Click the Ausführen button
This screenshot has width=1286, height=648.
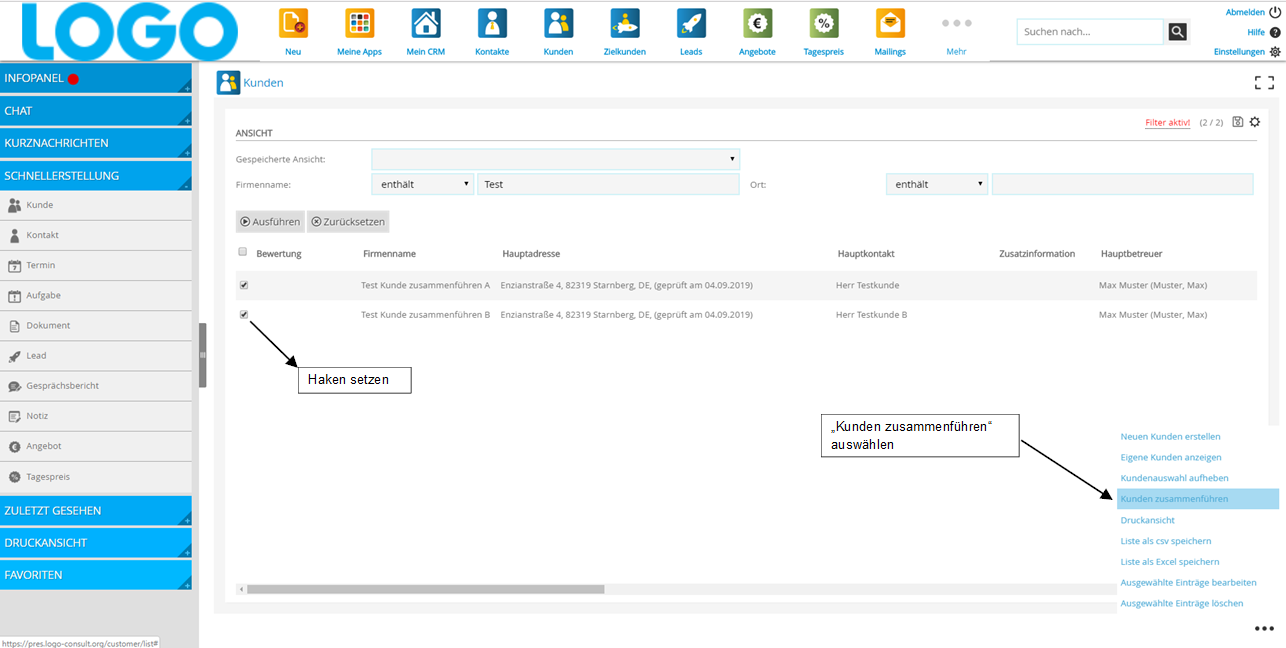click(x=270, y=222)
